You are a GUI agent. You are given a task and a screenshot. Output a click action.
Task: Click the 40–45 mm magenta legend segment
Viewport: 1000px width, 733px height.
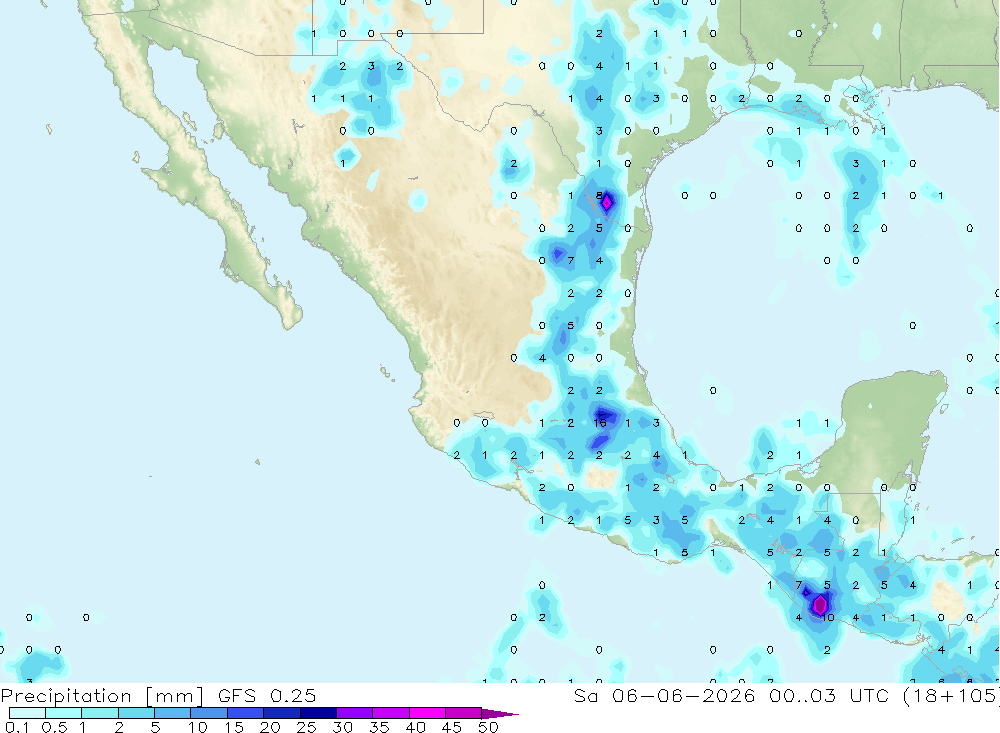tap(427, 713)
